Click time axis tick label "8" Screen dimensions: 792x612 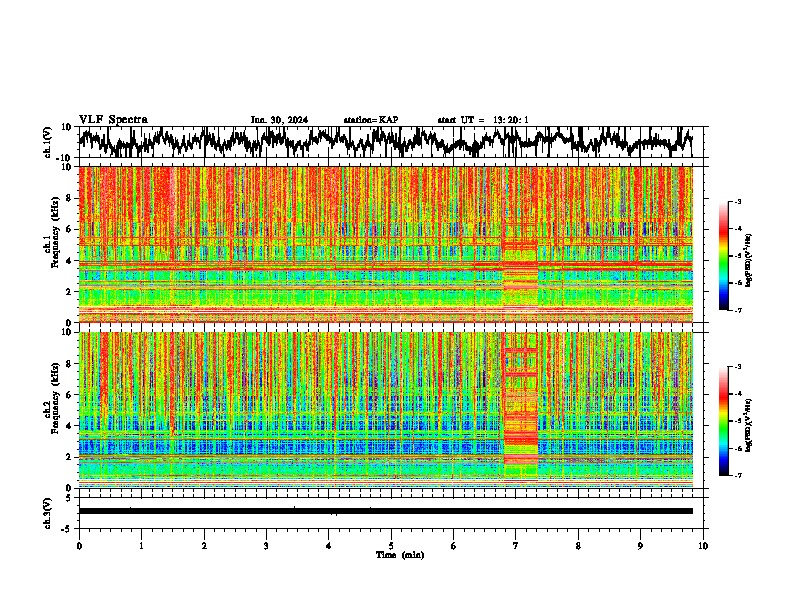click(578, 546)
